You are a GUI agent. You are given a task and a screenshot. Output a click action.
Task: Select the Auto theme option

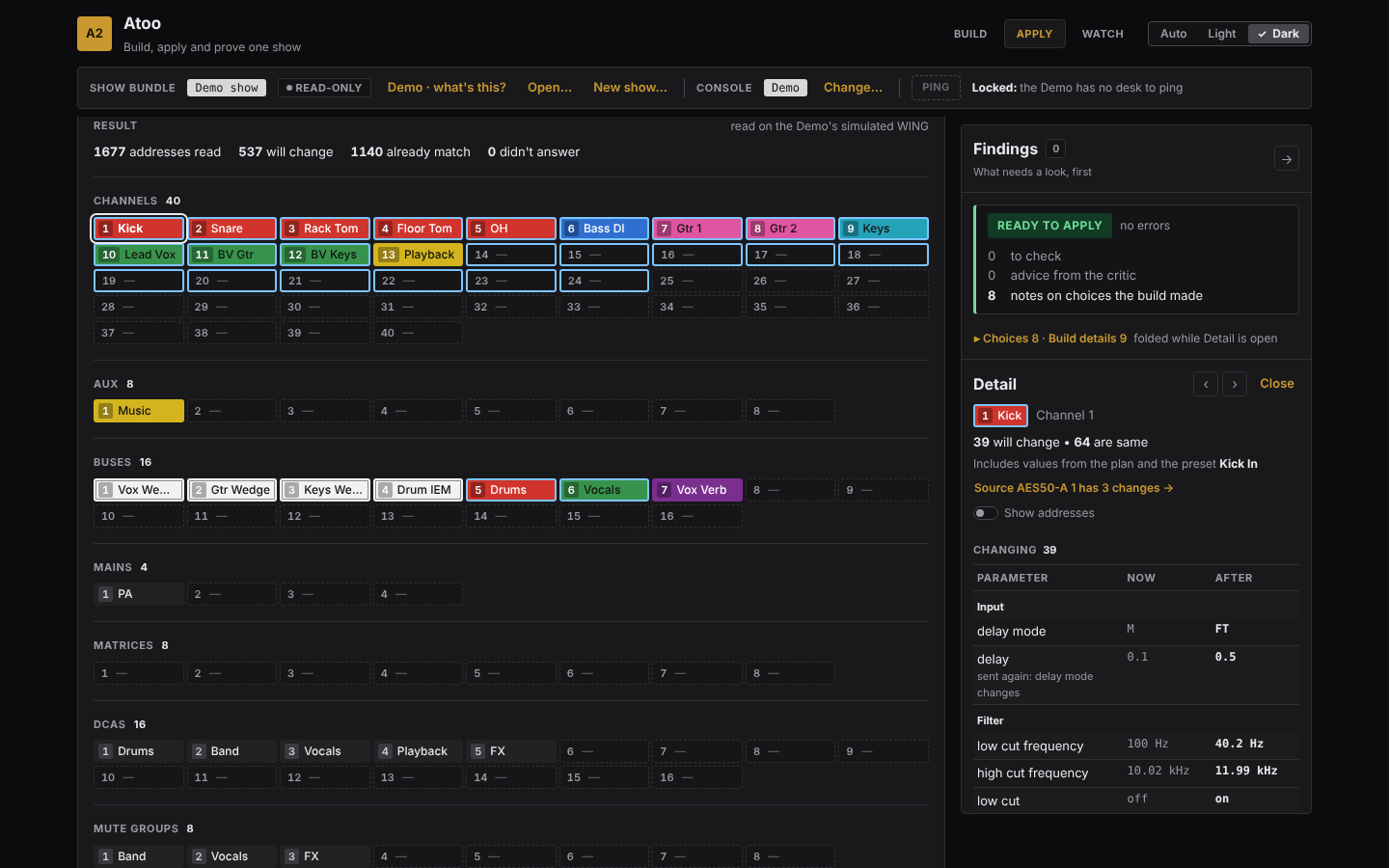tap(1173, 34)
